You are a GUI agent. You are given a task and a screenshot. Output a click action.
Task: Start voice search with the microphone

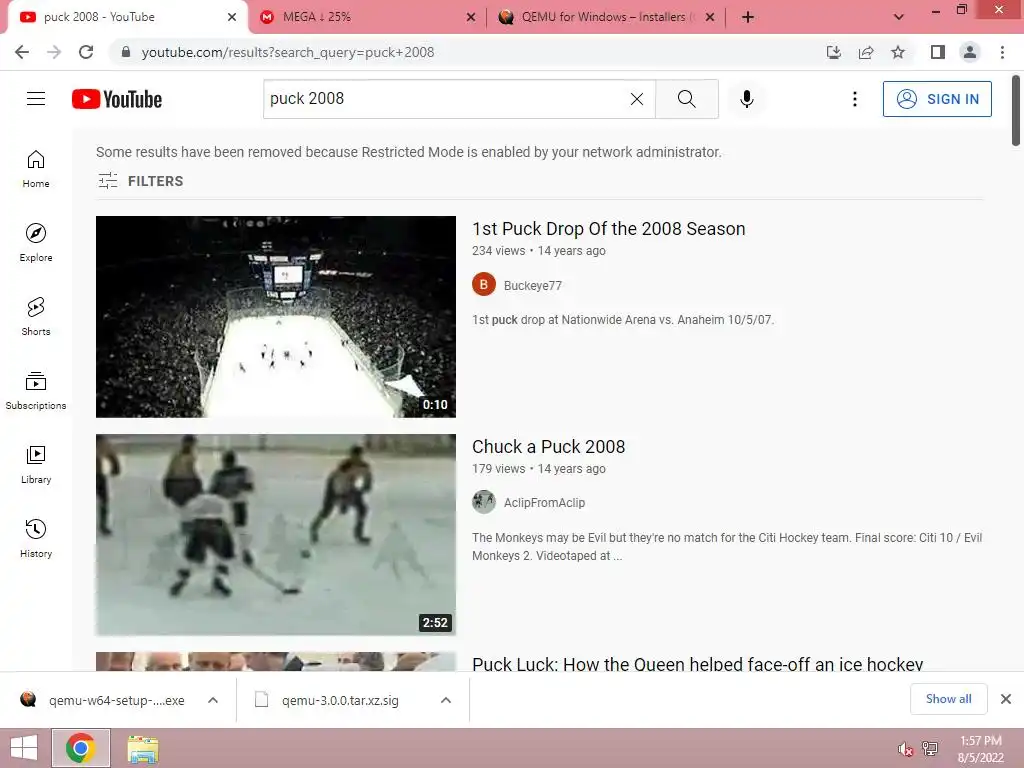point(746,99)
